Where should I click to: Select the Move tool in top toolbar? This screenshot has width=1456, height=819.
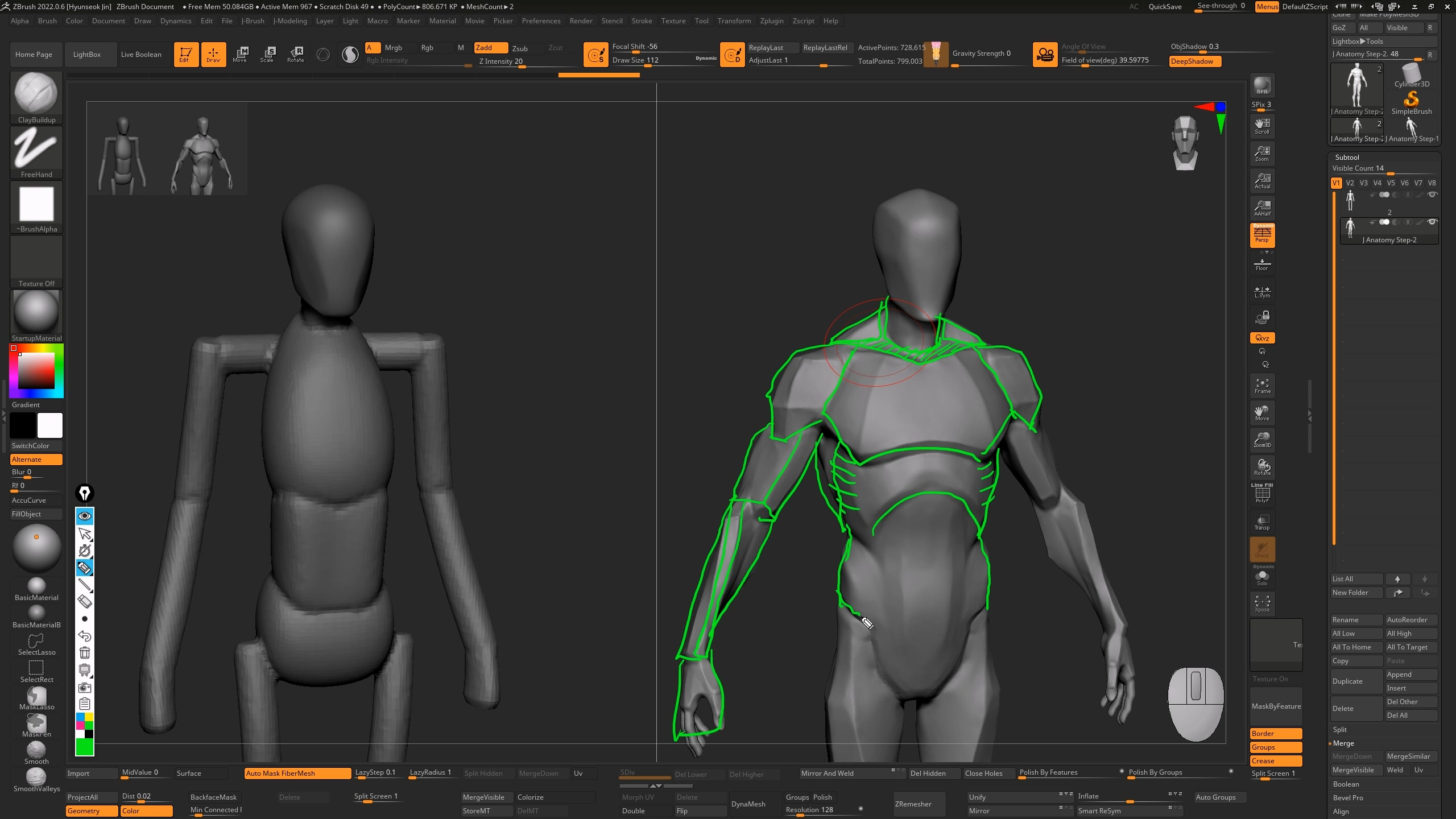[x=240, y=54]
